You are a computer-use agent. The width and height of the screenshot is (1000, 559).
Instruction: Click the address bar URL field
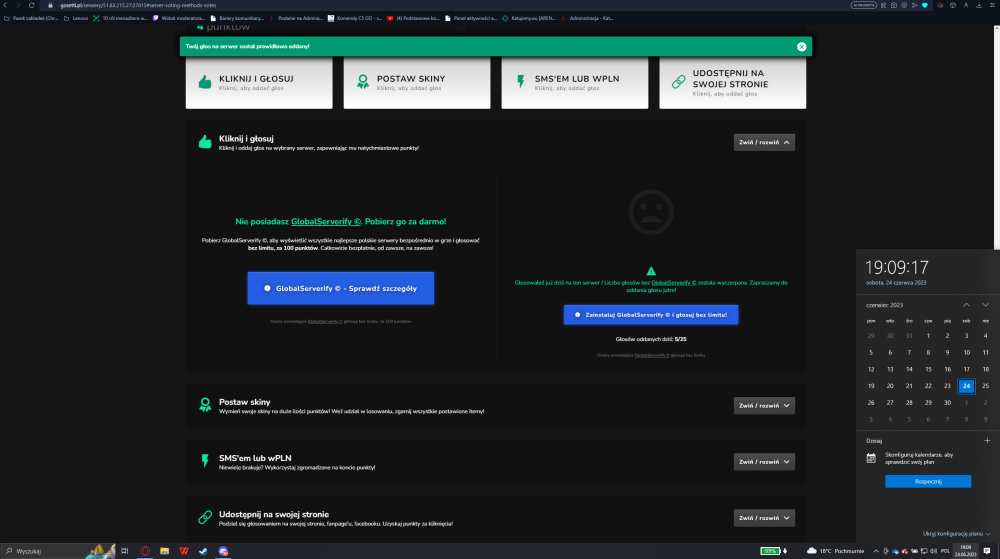[446, 5]
